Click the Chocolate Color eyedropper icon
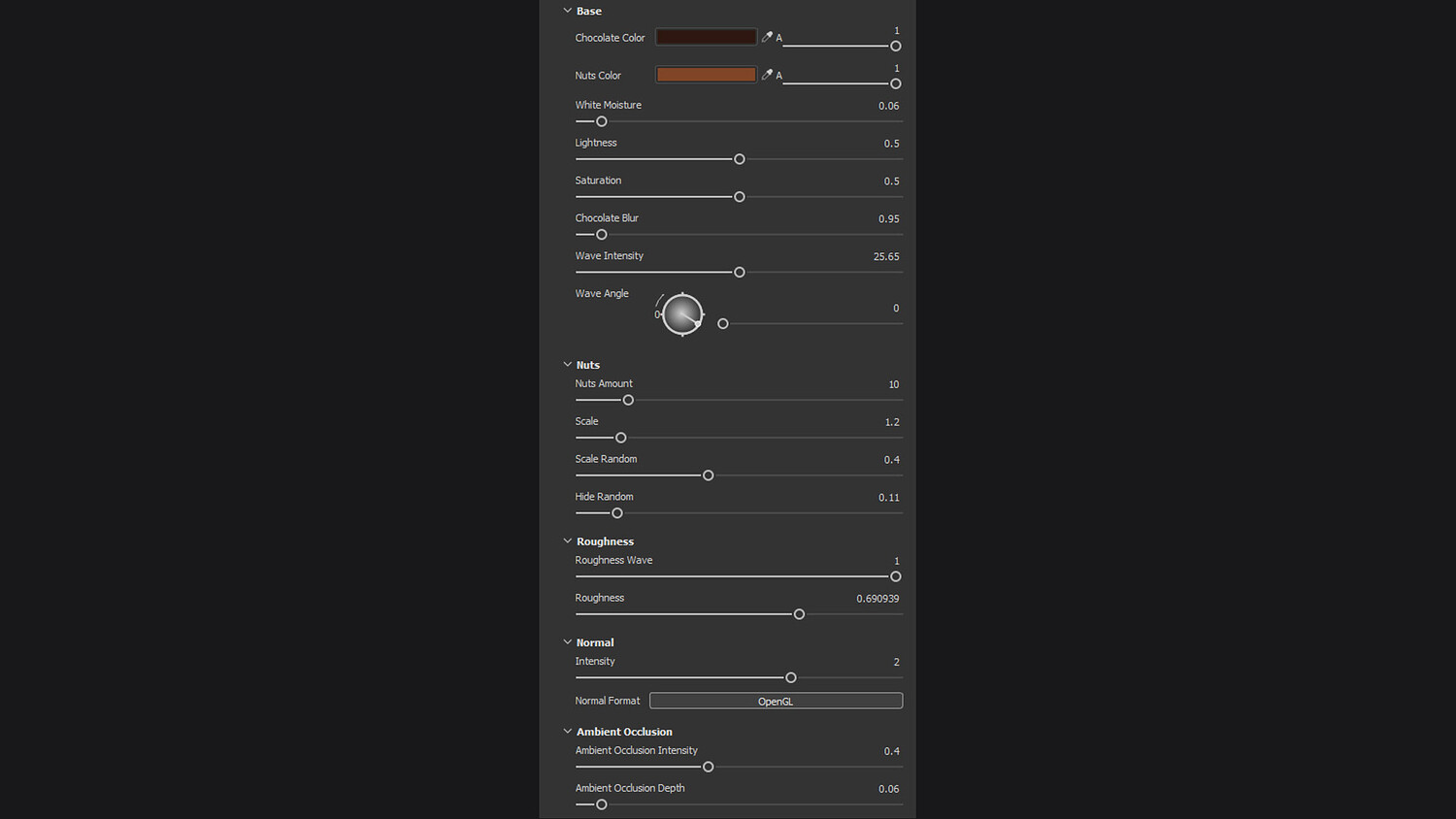The image size is (1456, 819). coord(767,37)
